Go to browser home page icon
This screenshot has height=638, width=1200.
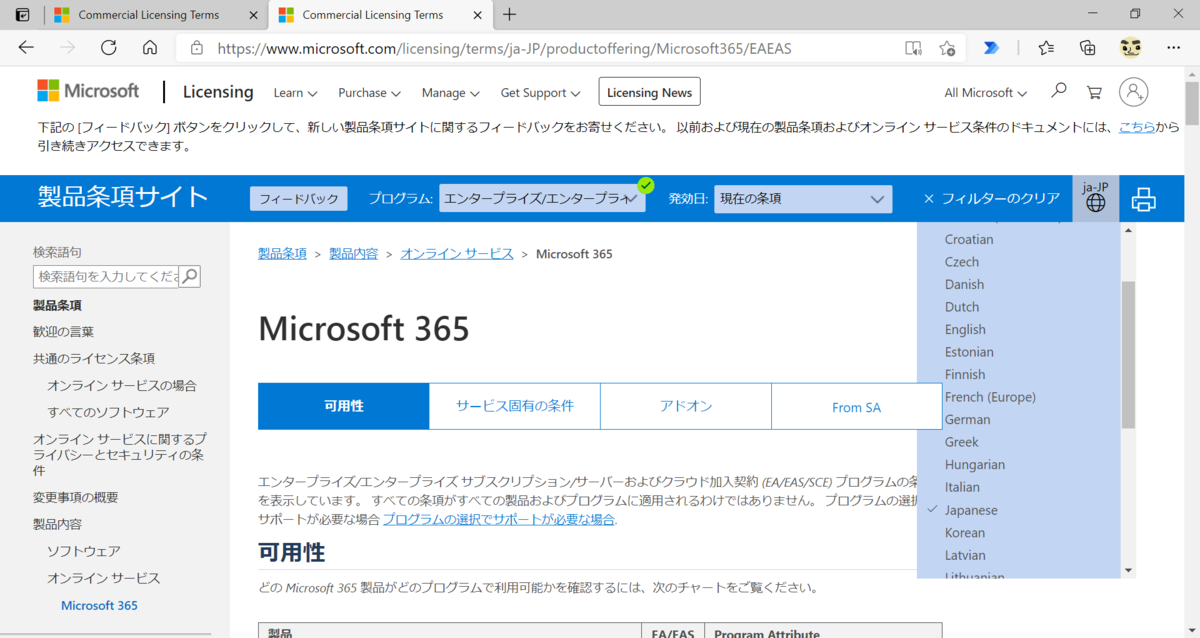[x=150, y=47]
